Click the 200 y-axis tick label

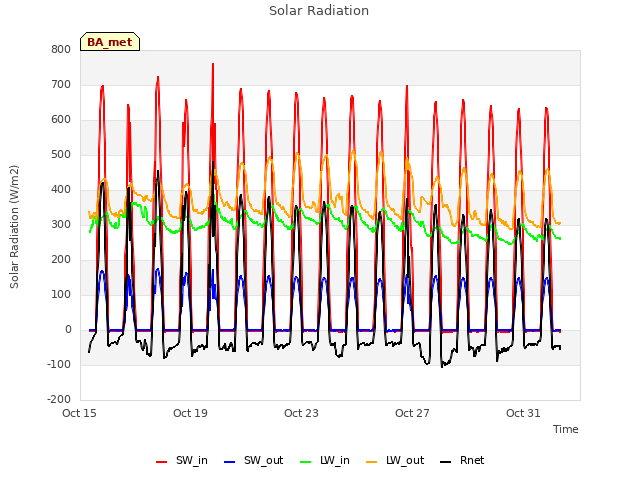(61, 260)
